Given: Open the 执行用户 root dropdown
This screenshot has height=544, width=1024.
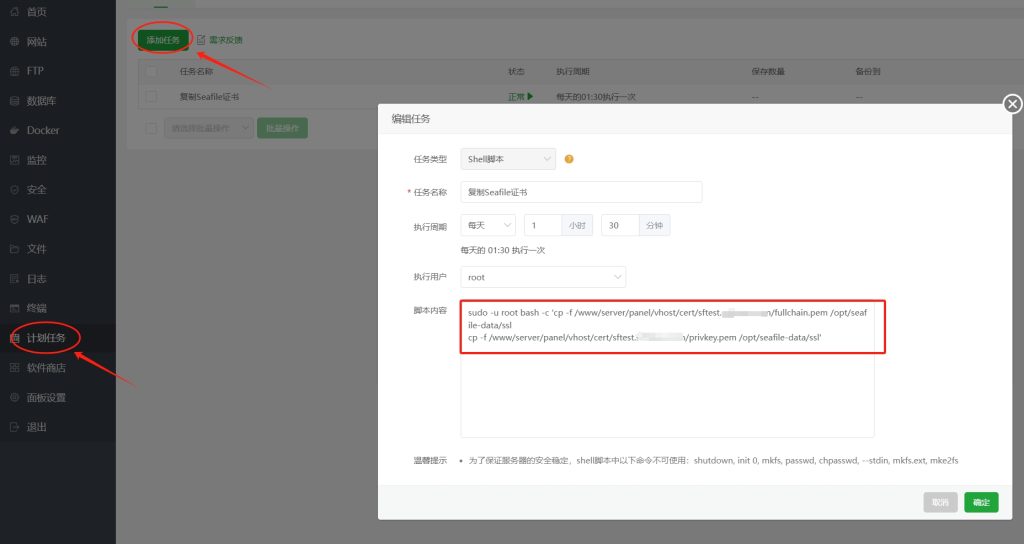Looking at the screenshot, I should click(x=543, y=277).
